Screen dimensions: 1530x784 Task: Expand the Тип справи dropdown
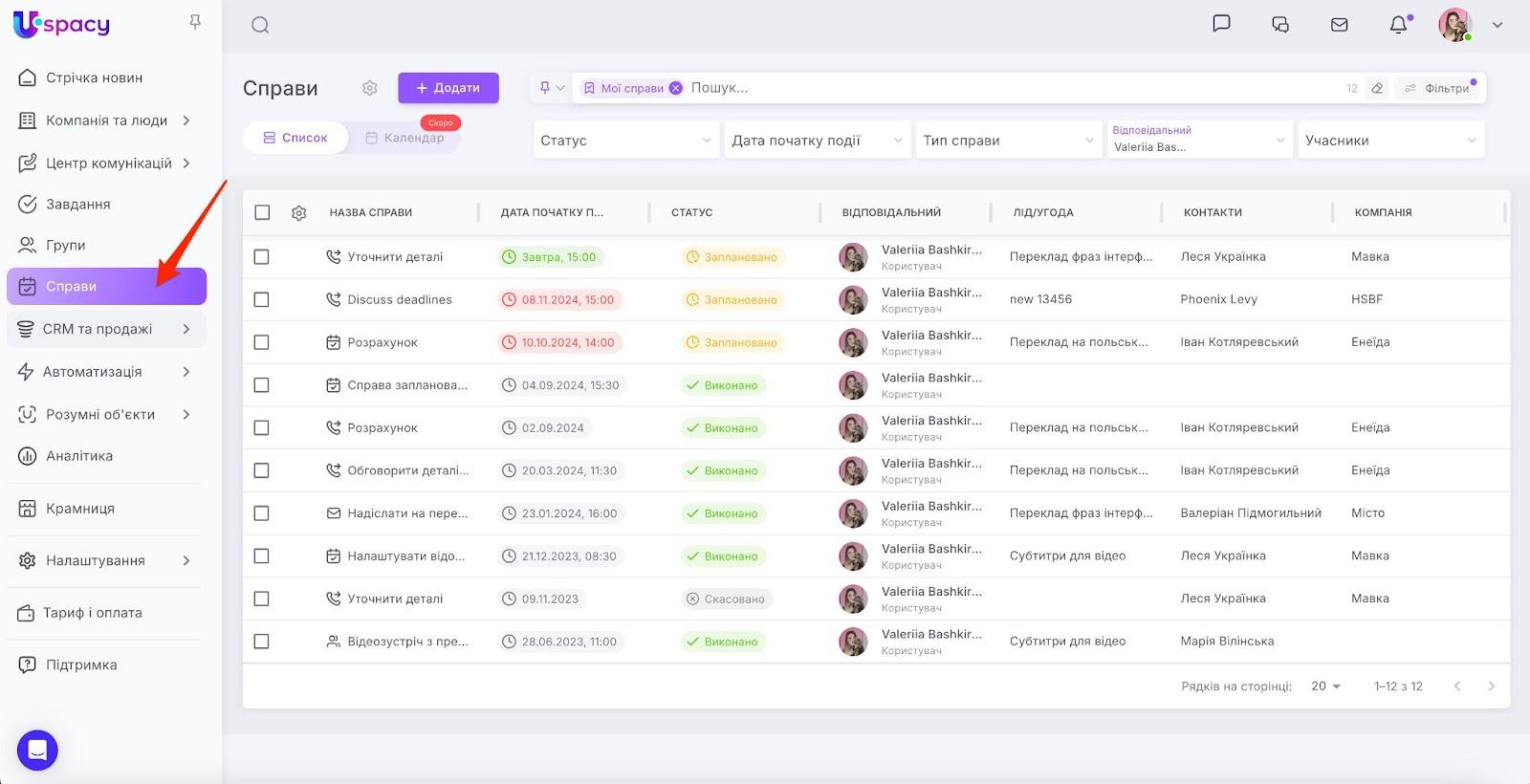1008,141
